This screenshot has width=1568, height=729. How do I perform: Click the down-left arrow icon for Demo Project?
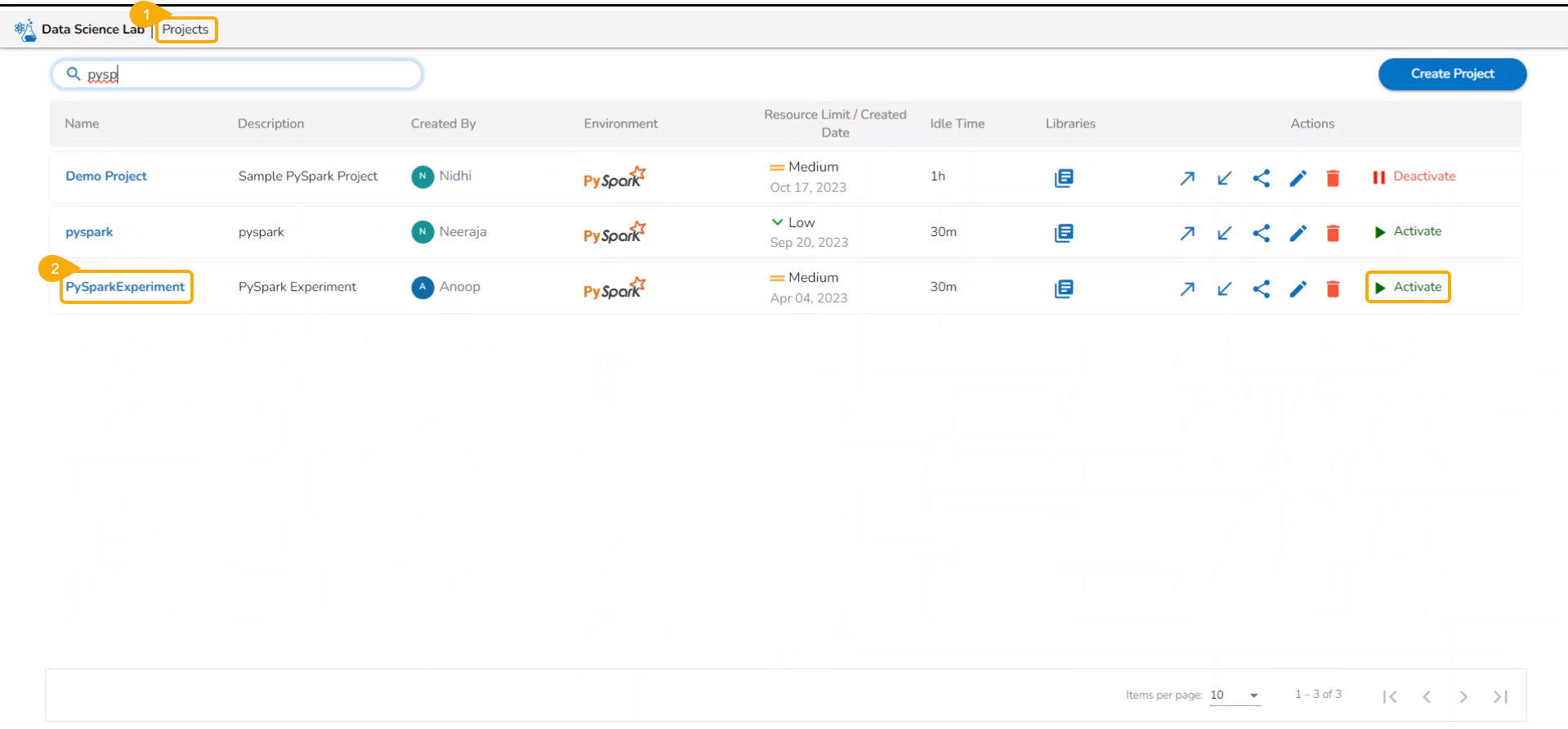pyautogui.click(x=1224, y=178)
